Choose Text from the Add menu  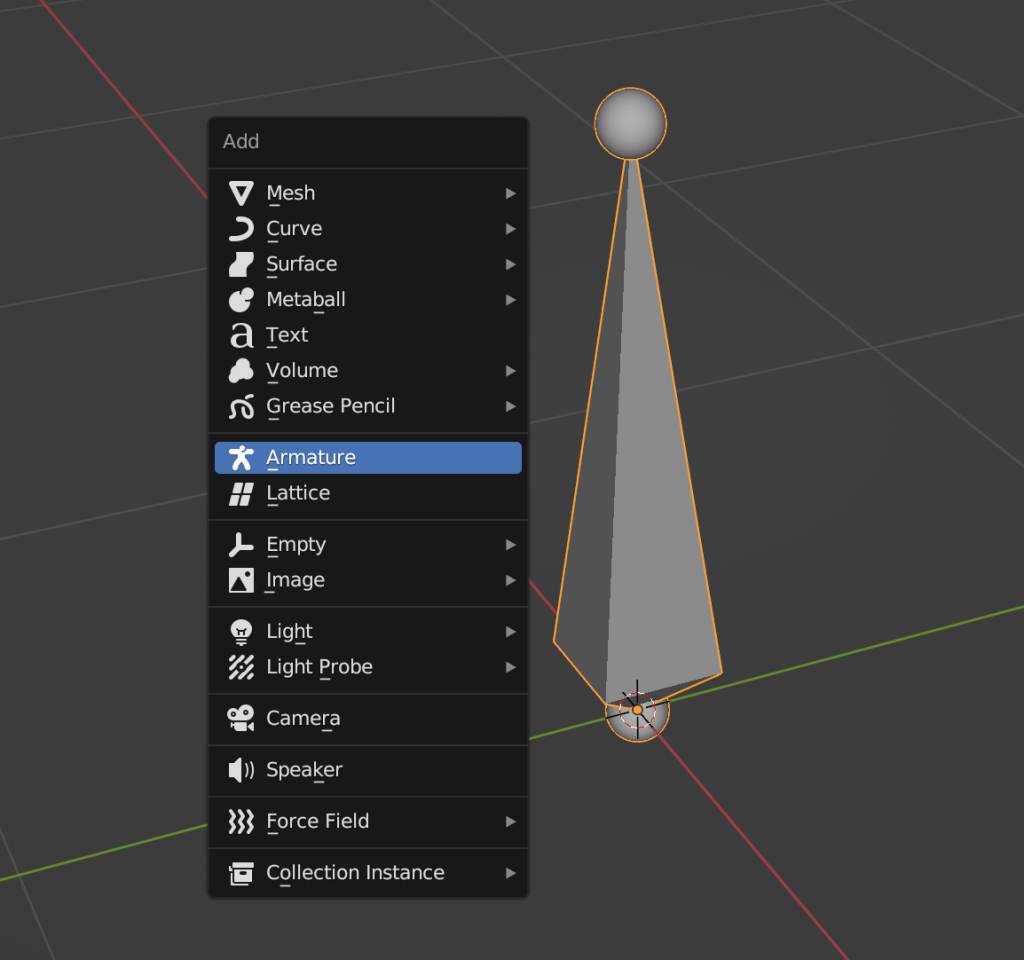pos(288,335)
